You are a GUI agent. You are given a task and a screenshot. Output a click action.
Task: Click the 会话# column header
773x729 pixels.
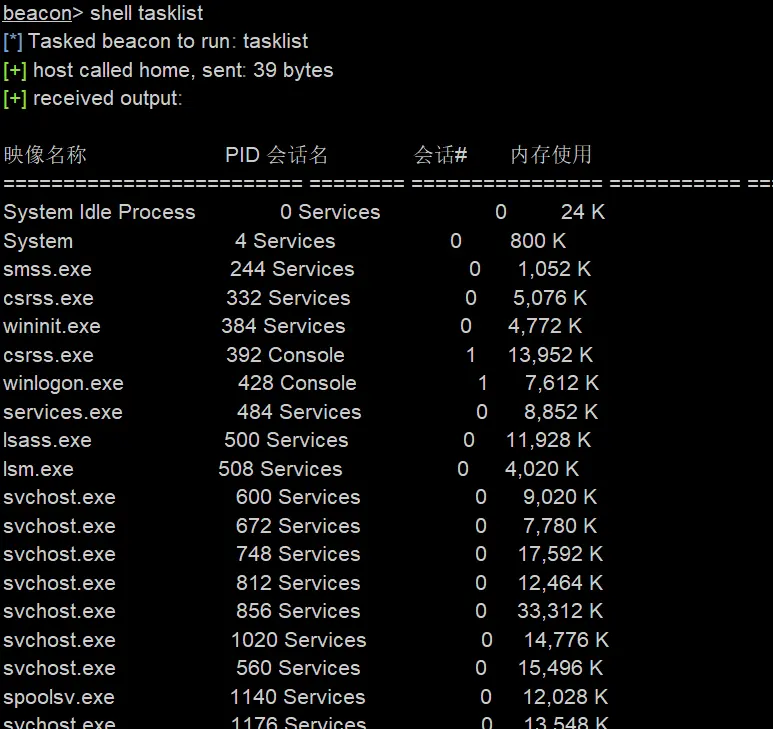(x=441, y=155)
